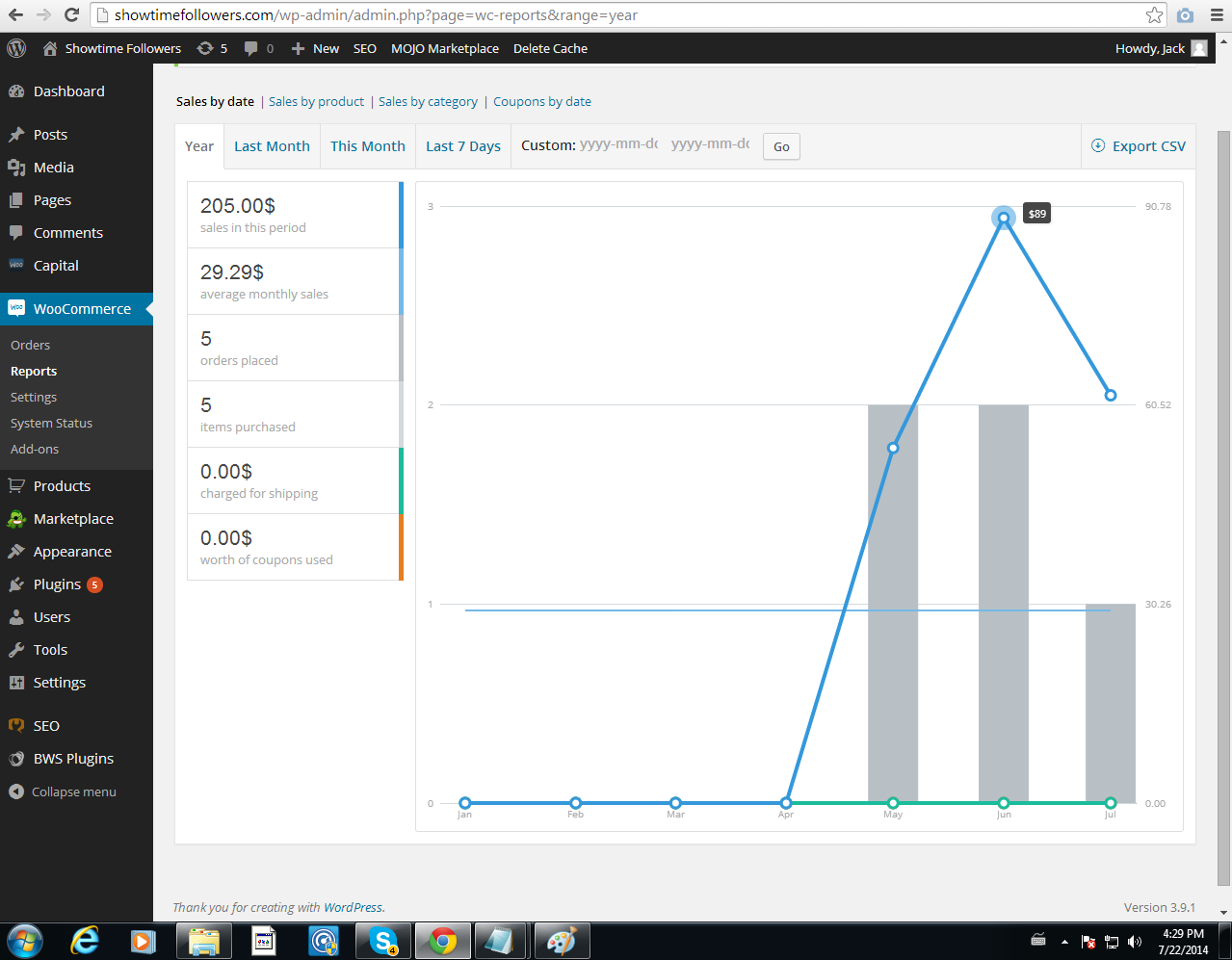Image resolution: width=1232 pixels, height=960 pixels.
Task: Click the custom start date field
Action: [x=619, y=144]
